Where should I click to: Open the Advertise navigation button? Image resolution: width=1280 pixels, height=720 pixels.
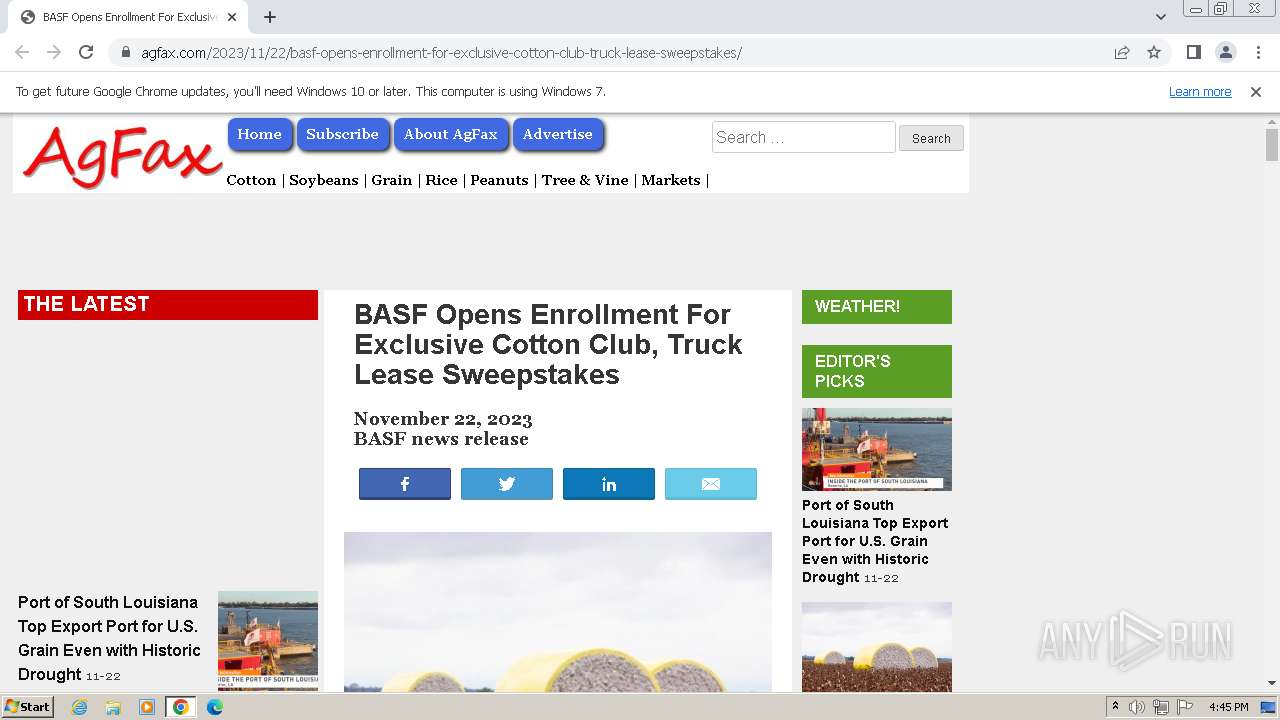tap(558, 134)
